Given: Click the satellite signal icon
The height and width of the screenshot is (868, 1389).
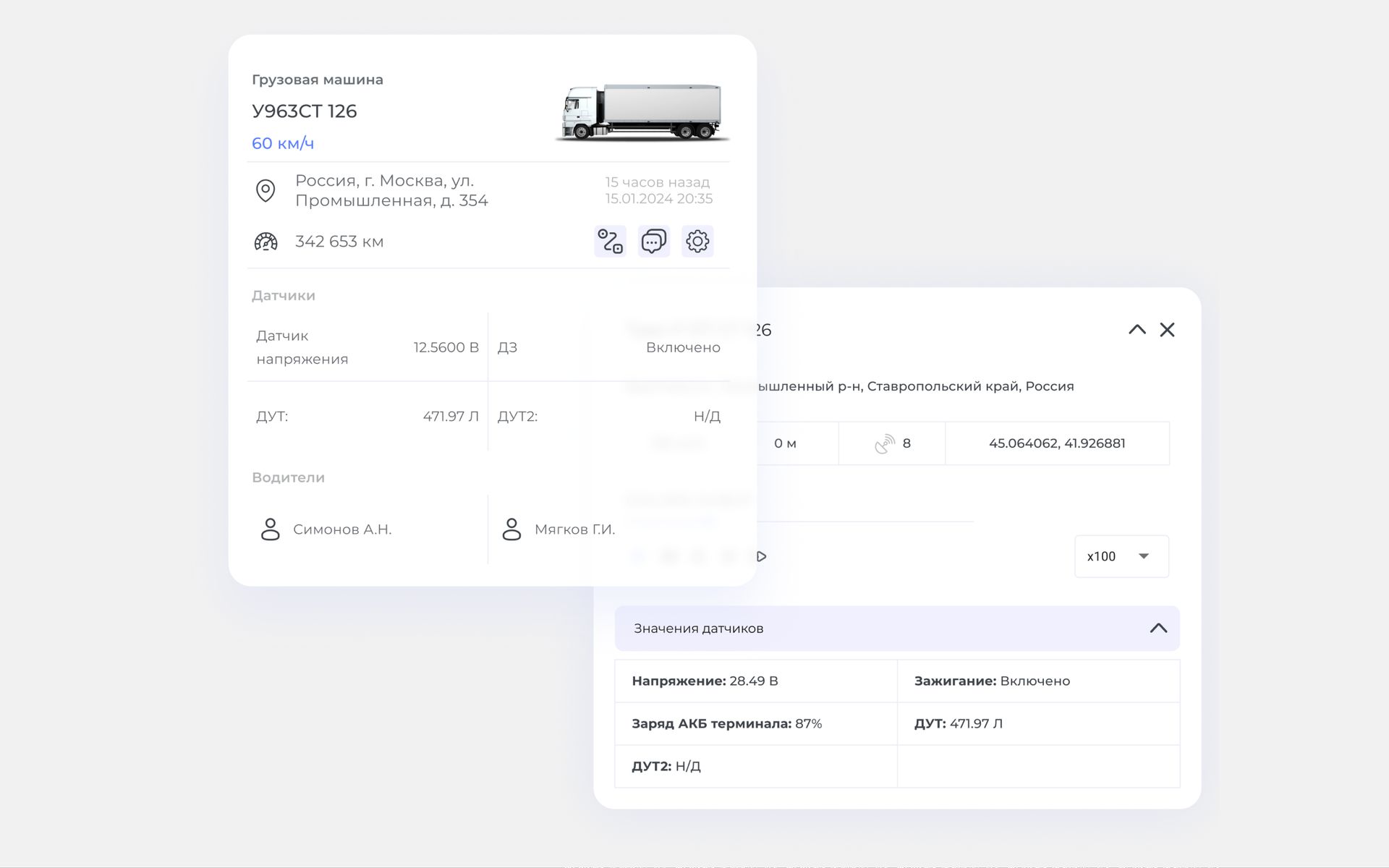Looking at the screenshot, I should tap(884, 443).
